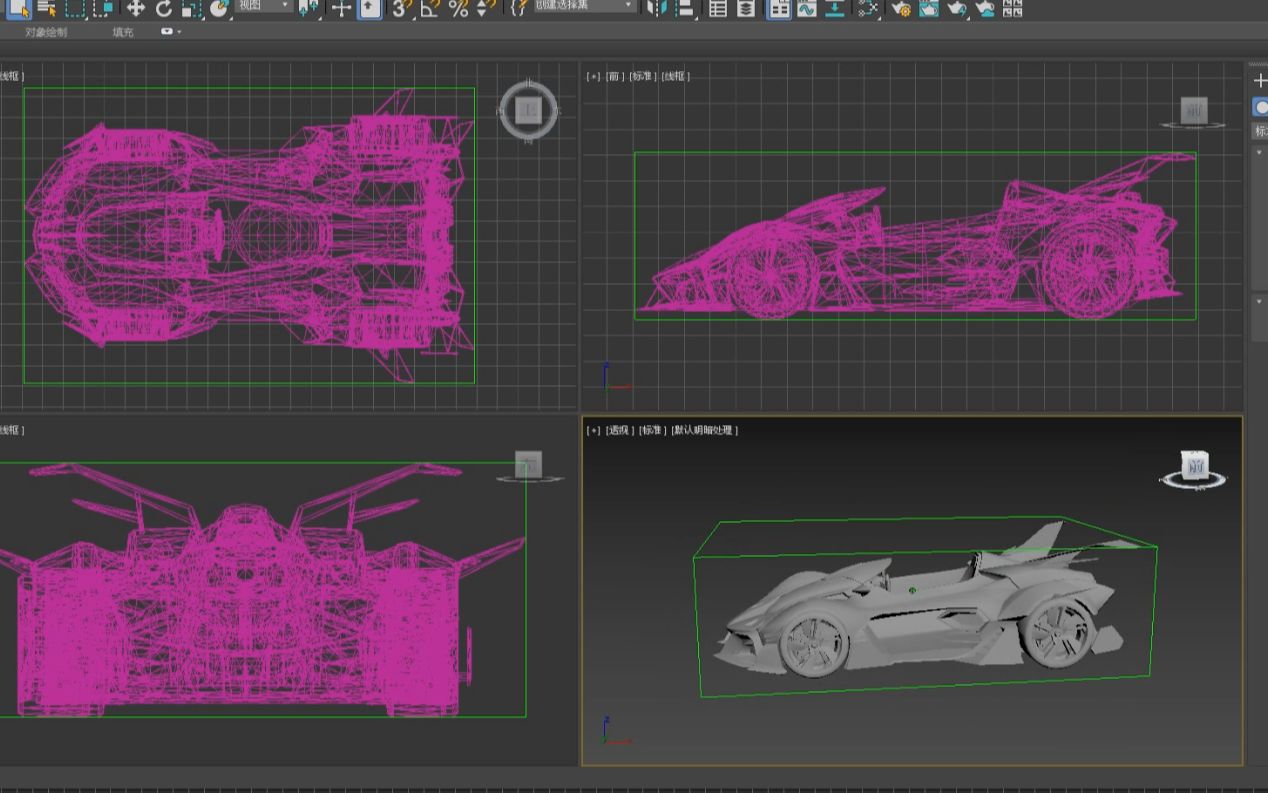Choose the Select and Scale tool
The width and height of the screenshot is (1268, 793).
click(192, 8)
